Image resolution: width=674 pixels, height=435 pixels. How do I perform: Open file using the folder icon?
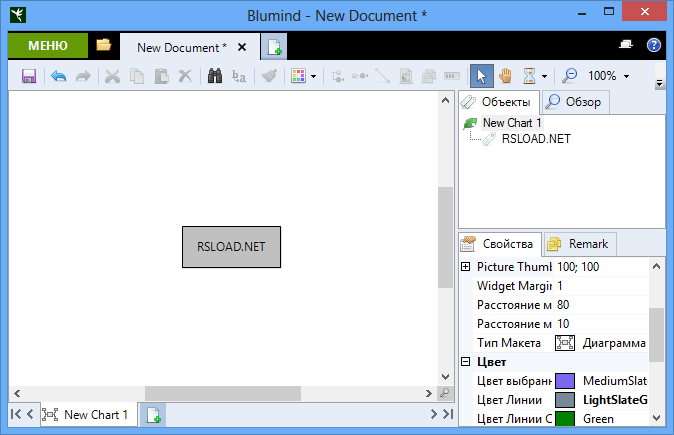tap(104, 45)
